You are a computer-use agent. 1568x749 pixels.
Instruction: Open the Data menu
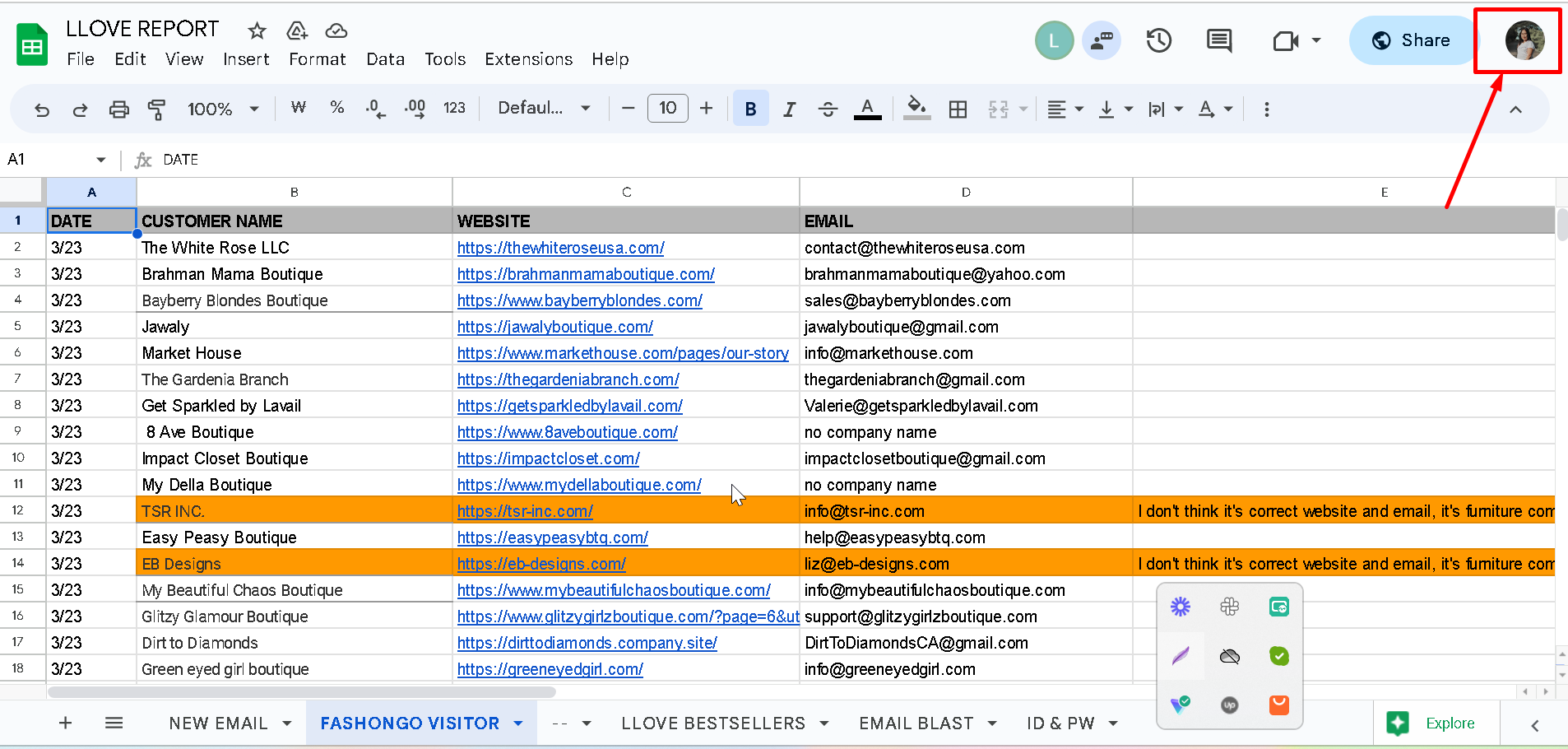click(386, 59)
